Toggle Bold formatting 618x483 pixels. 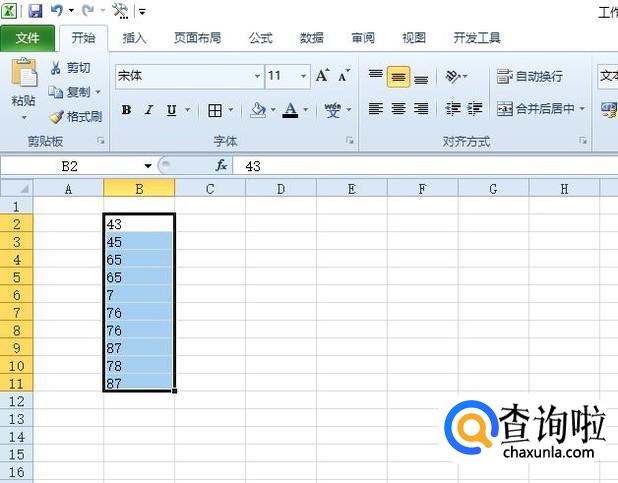[126, 110]
